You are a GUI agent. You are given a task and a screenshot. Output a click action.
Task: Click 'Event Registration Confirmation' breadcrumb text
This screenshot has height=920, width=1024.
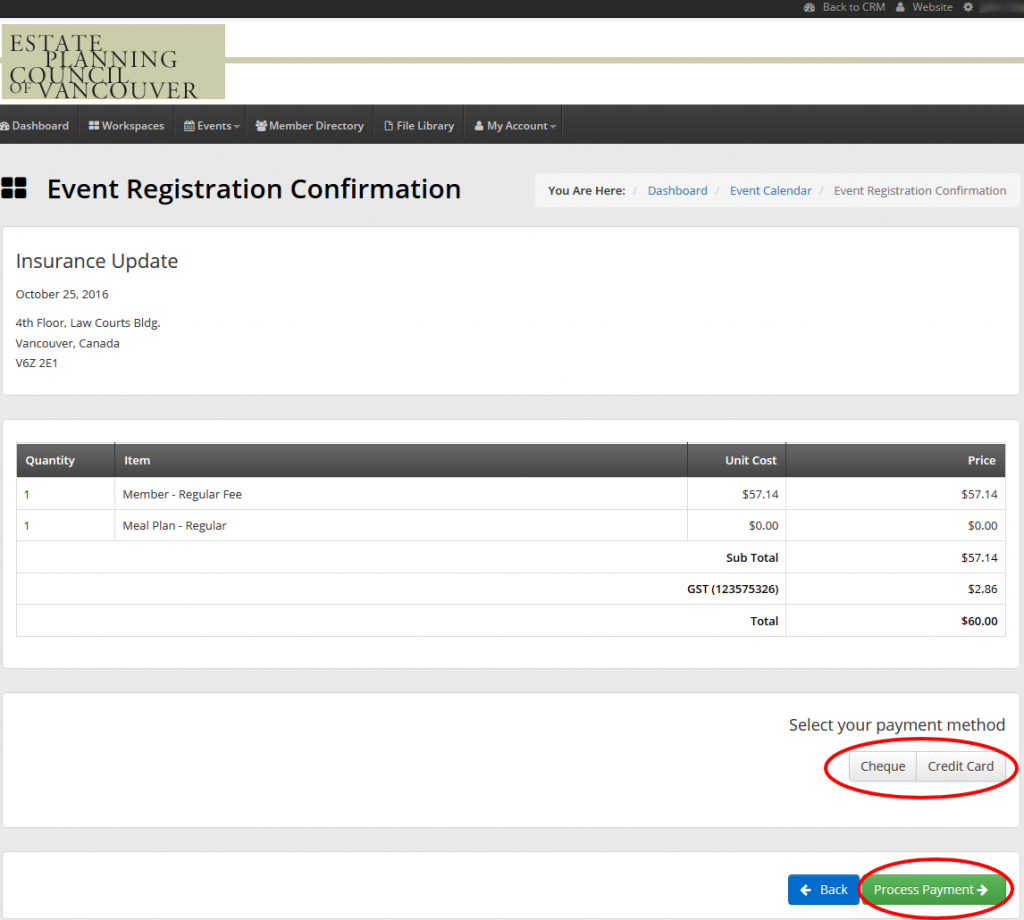(x=920, y=191)
